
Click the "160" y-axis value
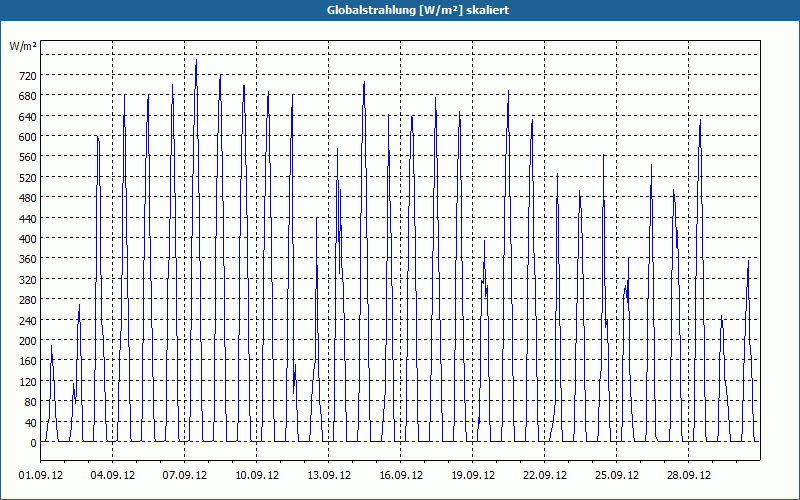point(28,362)
